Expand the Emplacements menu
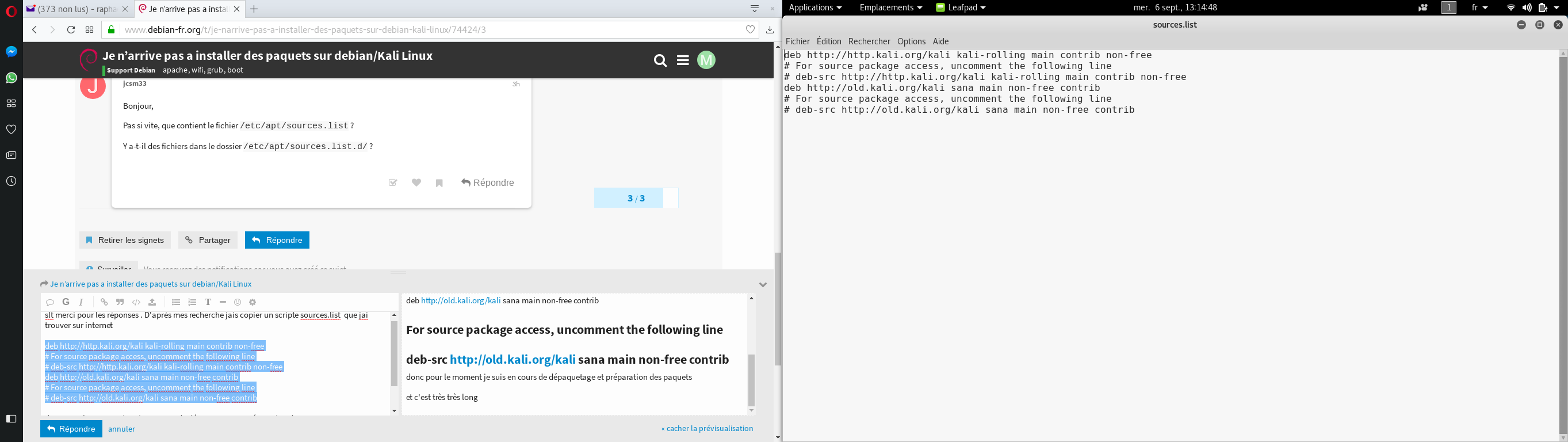This screenshot has height=442, width=1568. point(890,8)
